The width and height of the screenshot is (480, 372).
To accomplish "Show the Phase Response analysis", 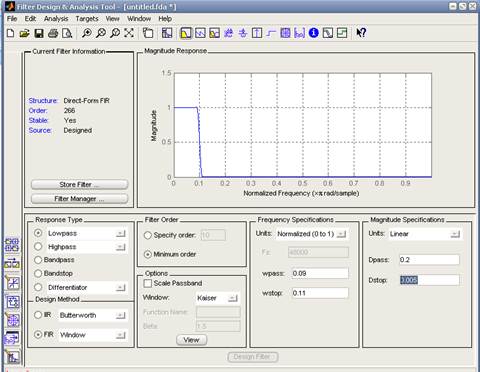I will (x=200, y=33).
